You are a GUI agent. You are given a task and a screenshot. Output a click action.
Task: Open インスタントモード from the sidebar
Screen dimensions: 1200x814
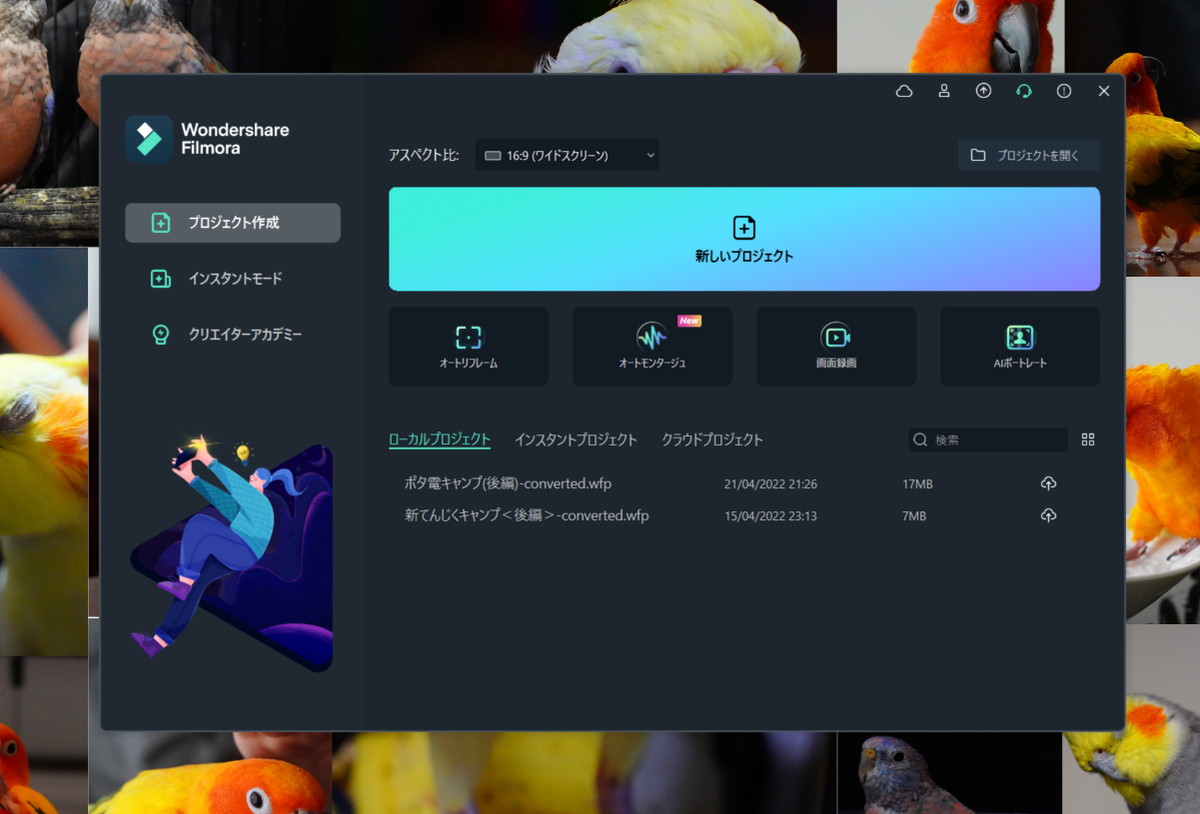(233, 279)
